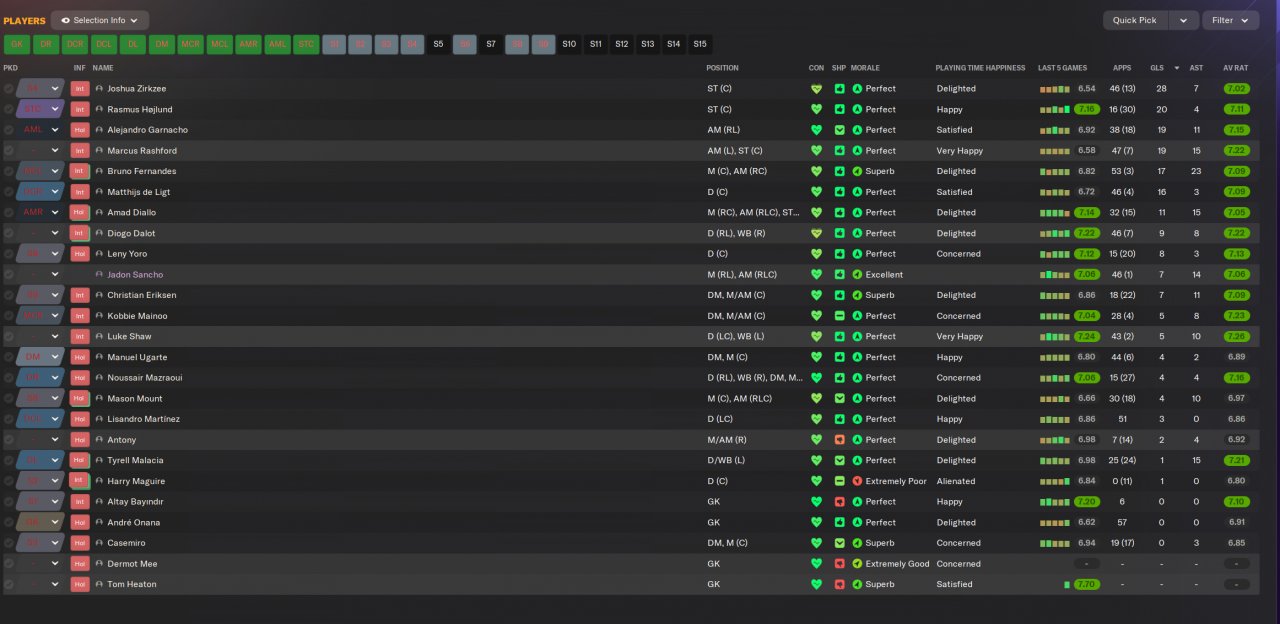The width and height of the screenshot is (1280, 624).
Task: Click Kobbie Mainoo's sharpness icon
Action: [x=839, y=316]
